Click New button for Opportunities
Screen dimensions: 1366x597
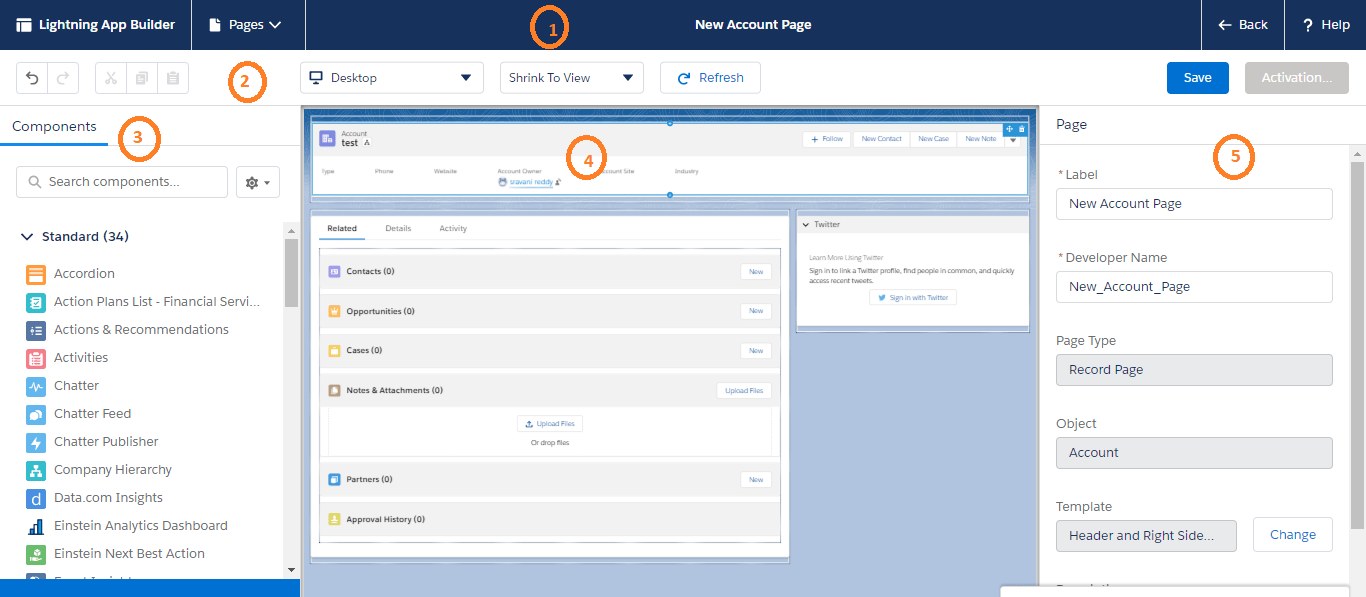coord(756,311)
